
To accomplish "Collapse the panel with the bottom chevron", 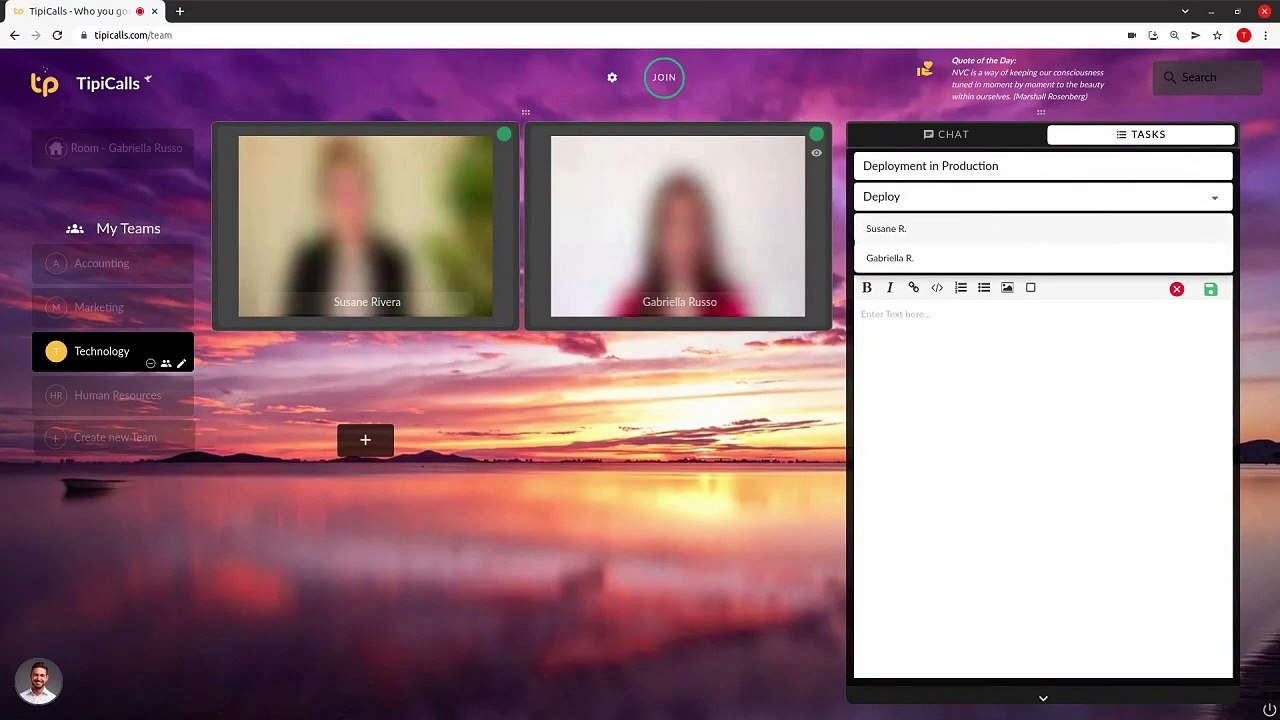I will click(1043, 698).
